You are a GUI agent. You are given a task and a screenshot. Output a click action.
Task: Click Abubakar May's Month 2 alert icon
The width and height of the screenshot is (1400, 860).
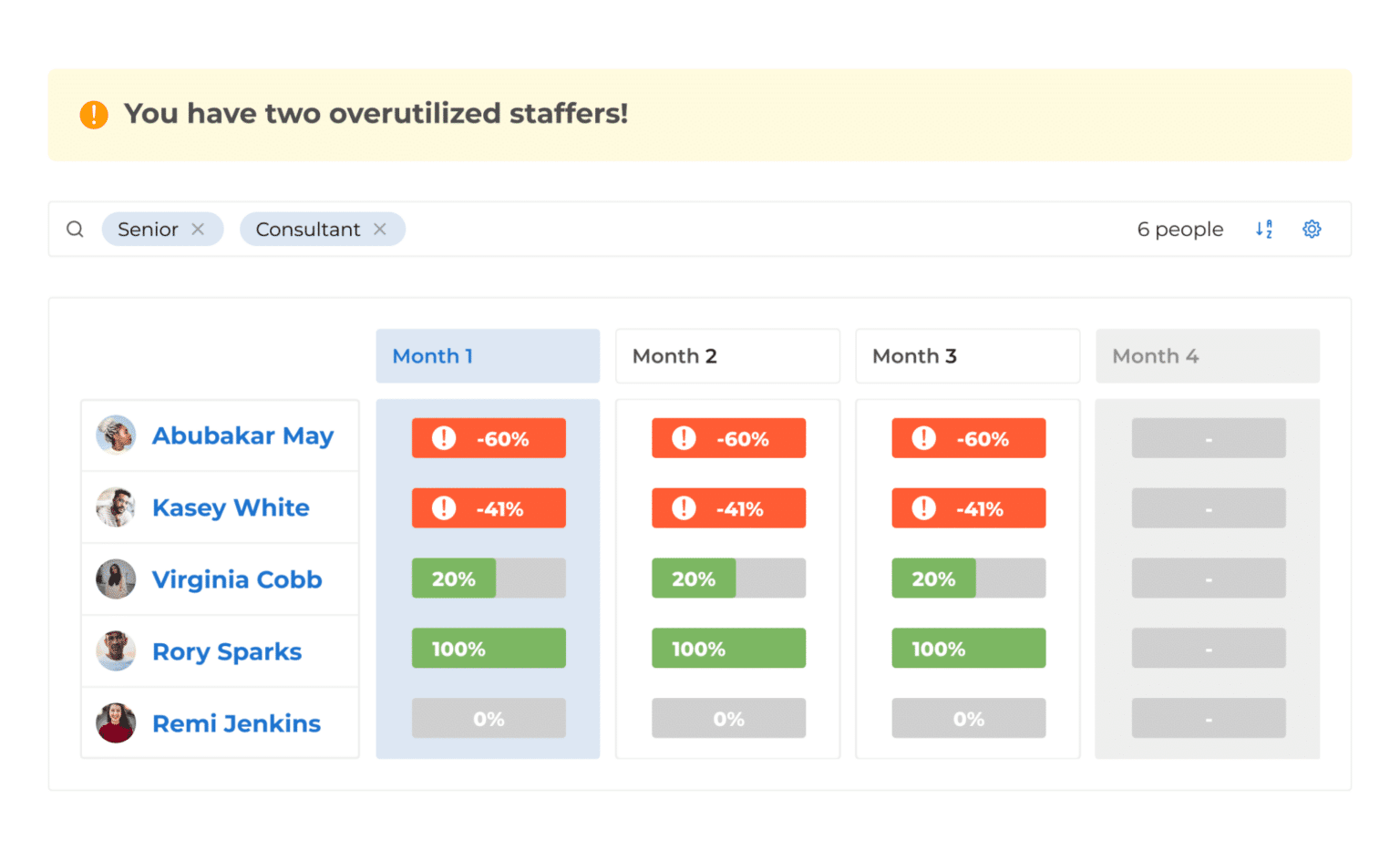(684, 438)
